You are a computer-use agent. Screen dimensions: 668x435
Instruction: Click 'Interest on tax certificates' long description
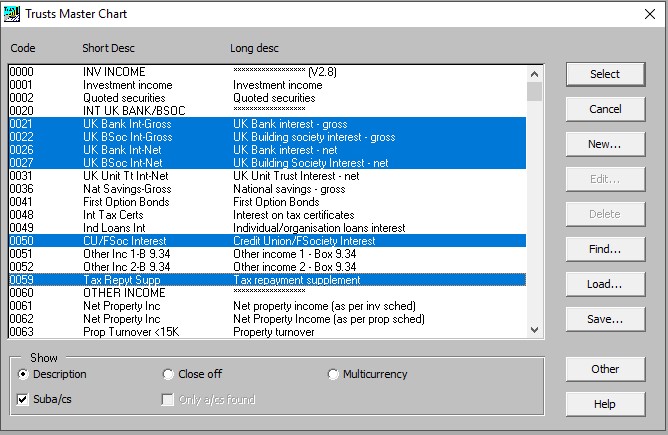[x=294, y=215]
